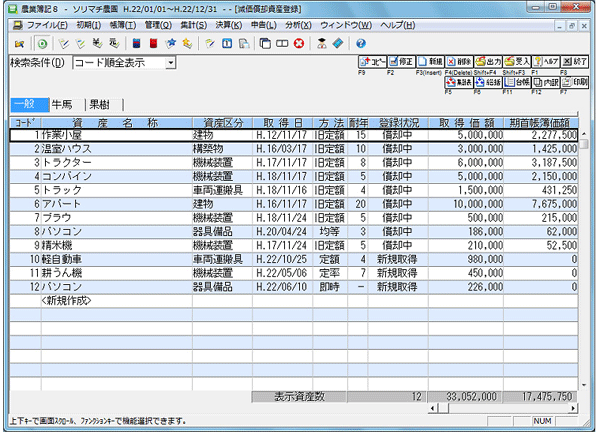600x435 pixels.
Task: Click the horizontal scrollbar right arrow
Action: coord(573,409)
